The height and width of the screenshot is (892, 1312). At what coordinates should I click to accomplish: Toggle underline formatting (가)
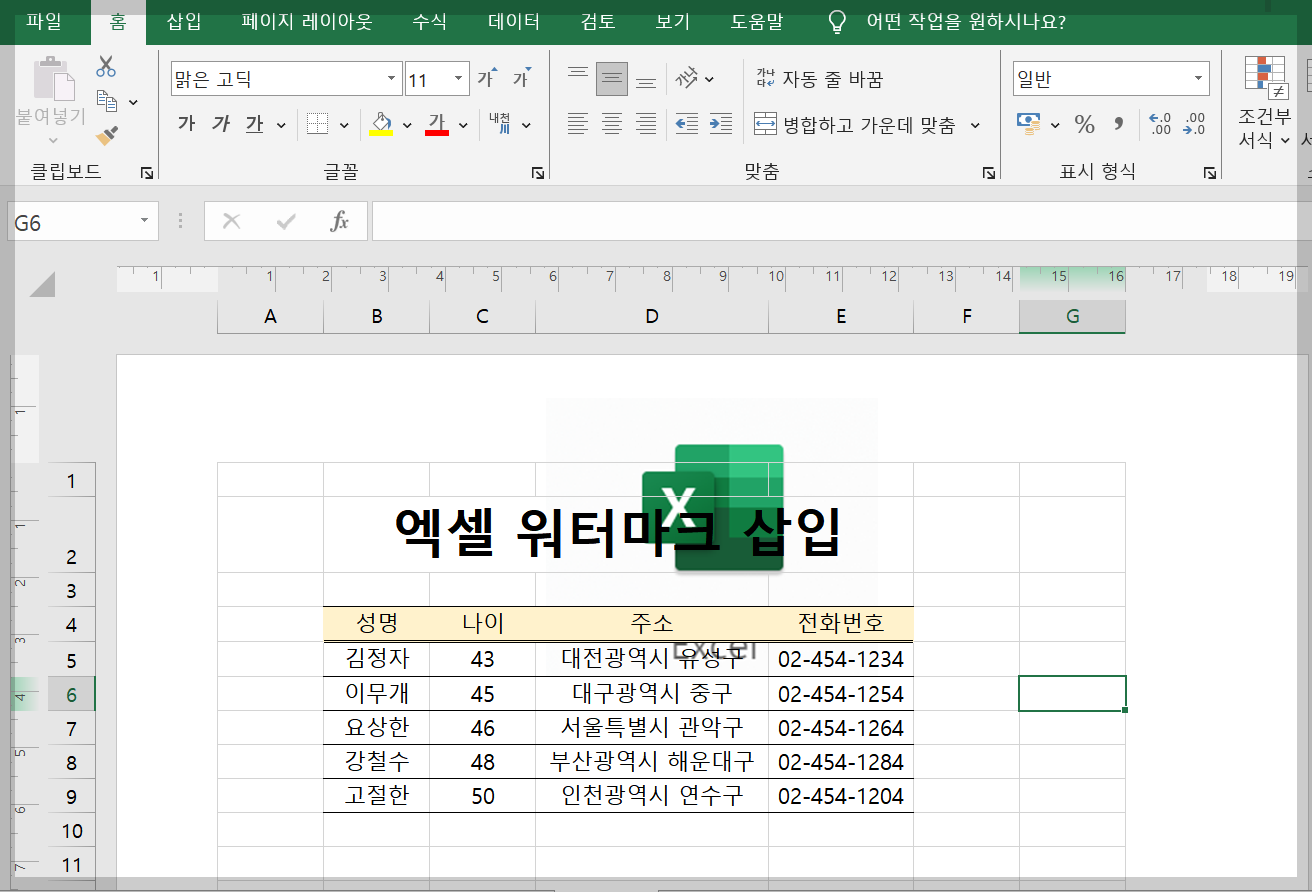pos(253,124)
